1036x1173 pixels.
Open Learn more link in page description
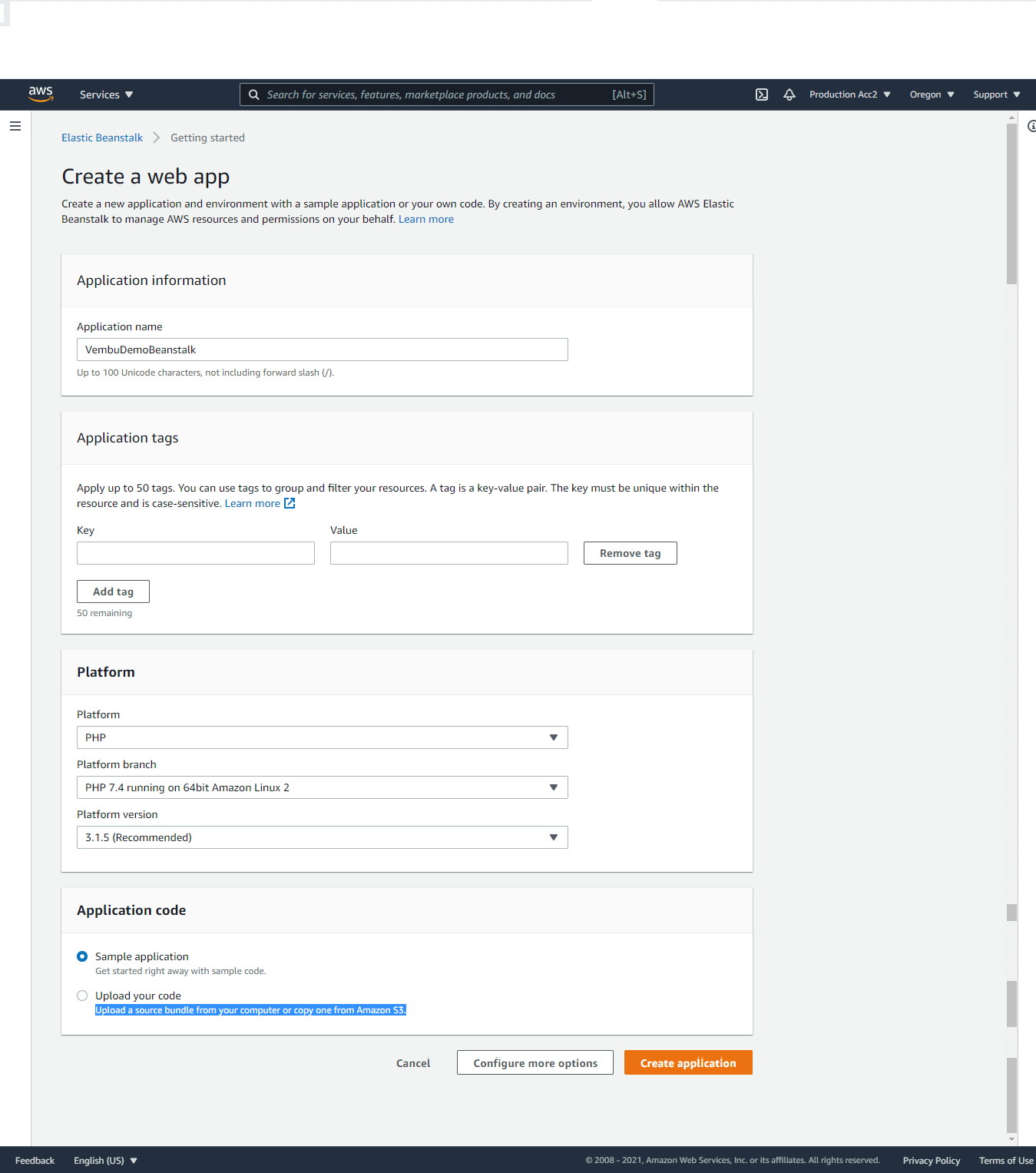(x=426, y=219)
